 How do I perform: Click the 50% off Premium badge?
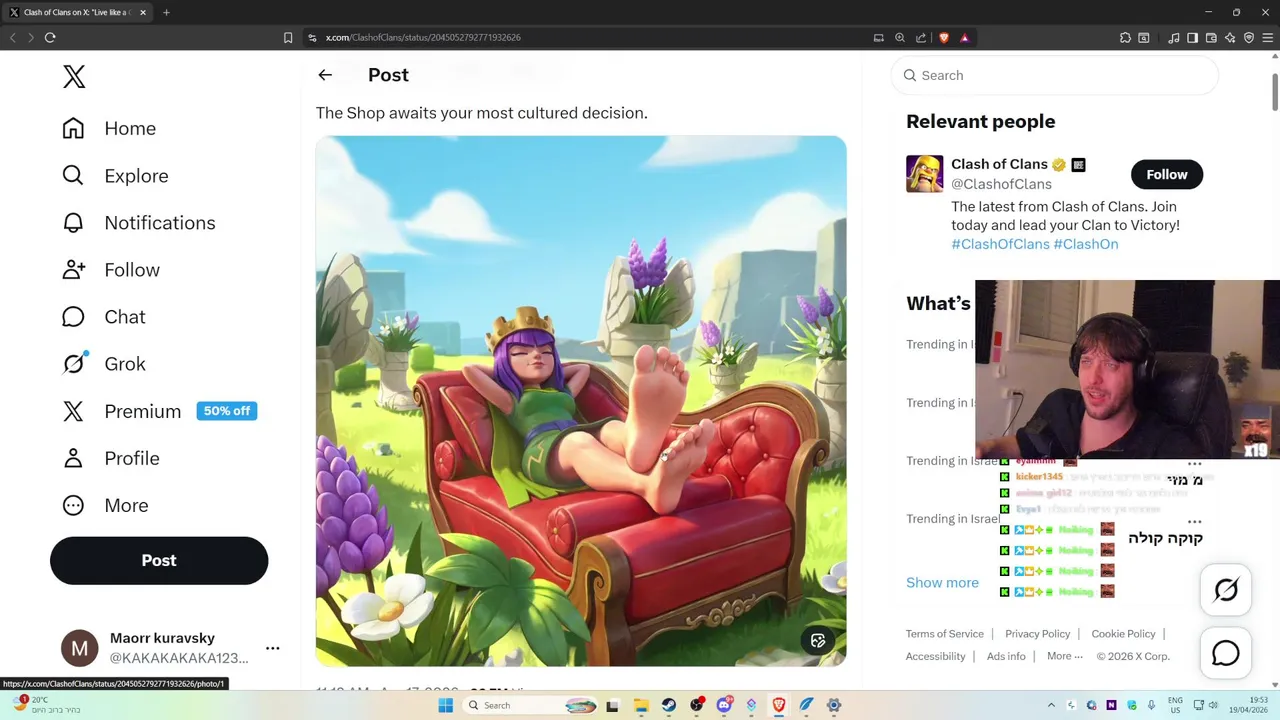point(227,411)
